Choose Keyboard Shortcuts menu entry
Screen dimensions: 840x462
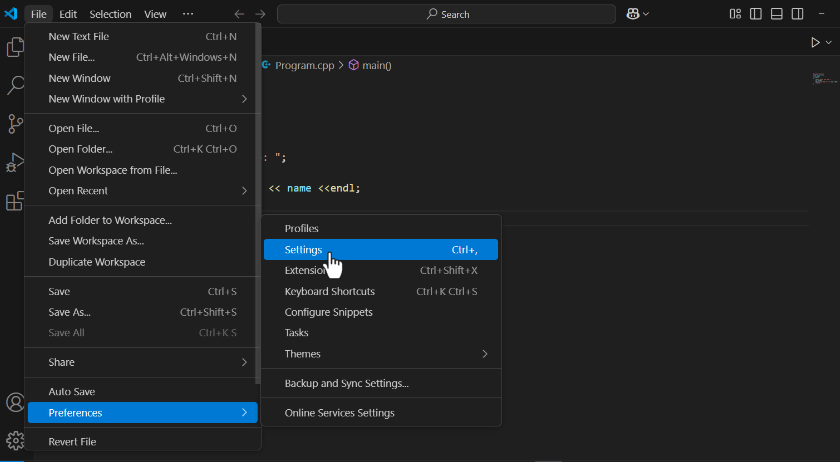(x=381, y=292)
